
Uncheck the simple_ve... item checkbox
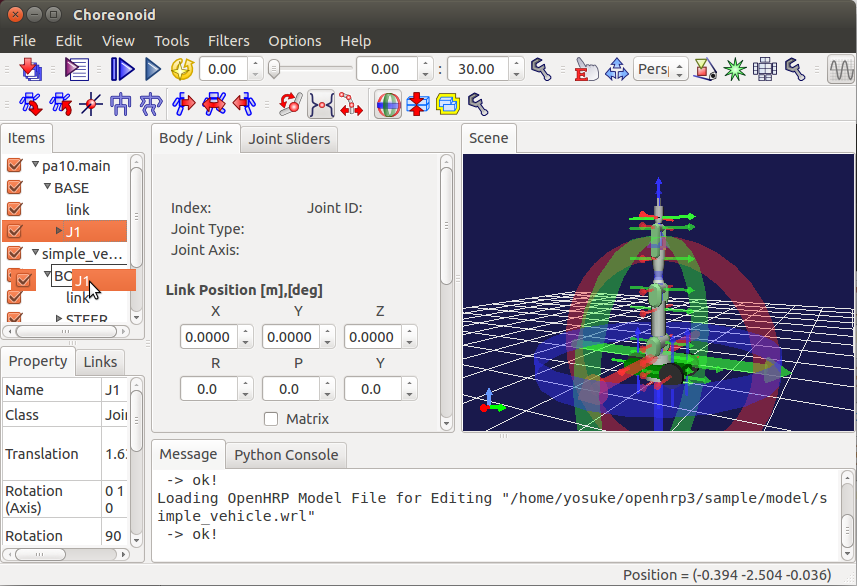(x=15, y=253)
